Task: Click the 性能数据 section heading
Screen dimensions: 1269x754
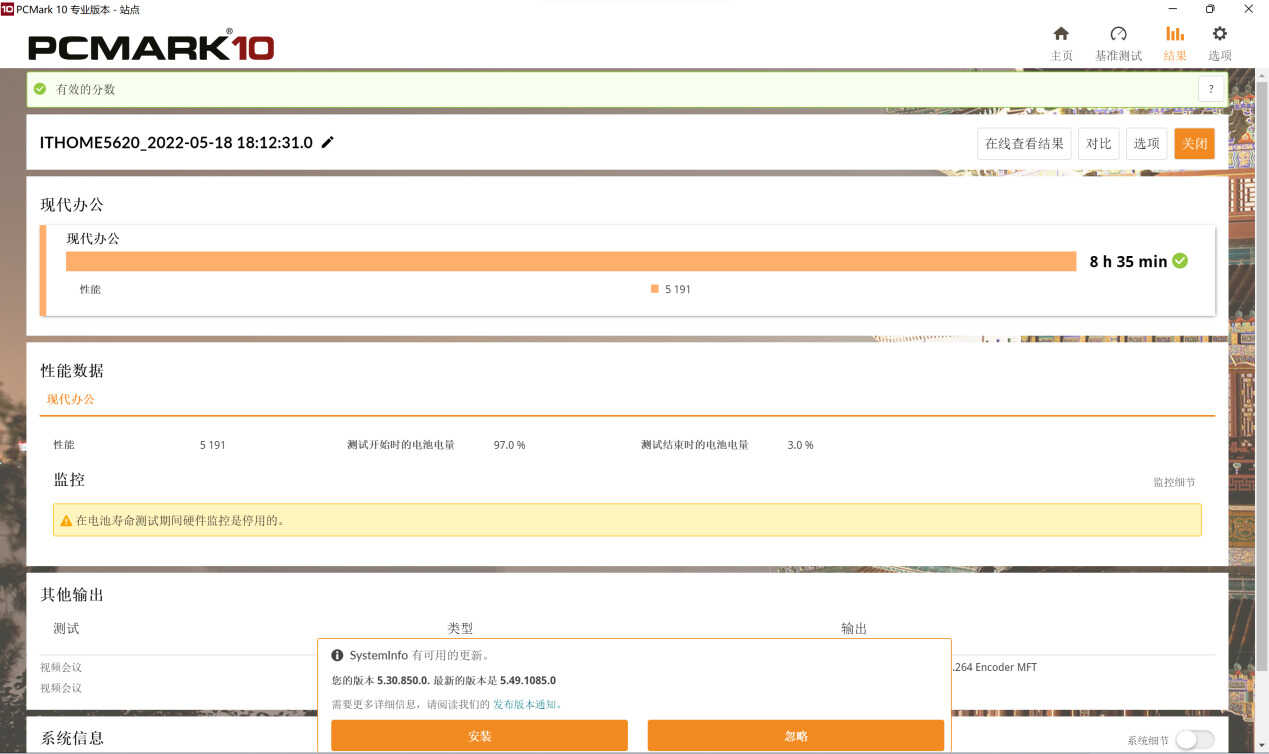Action: [x=72, y=371]
